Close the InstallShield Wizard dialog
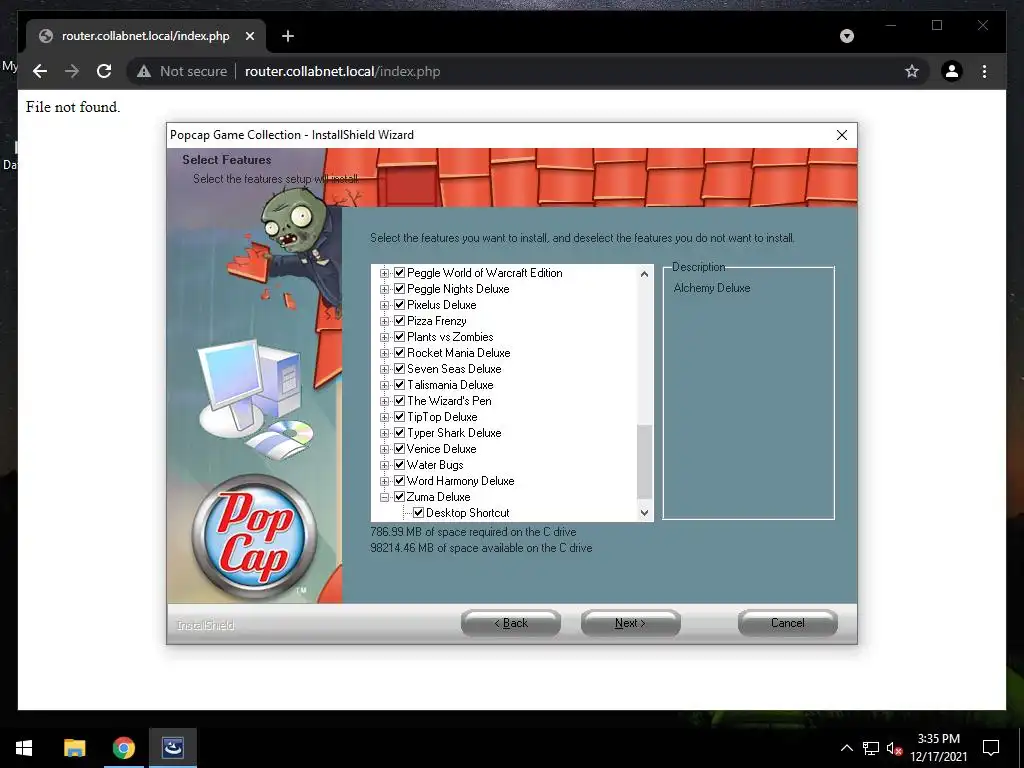Image resolution: width=1024 pixels, height=768 pixels. click(x=842, y=135)
